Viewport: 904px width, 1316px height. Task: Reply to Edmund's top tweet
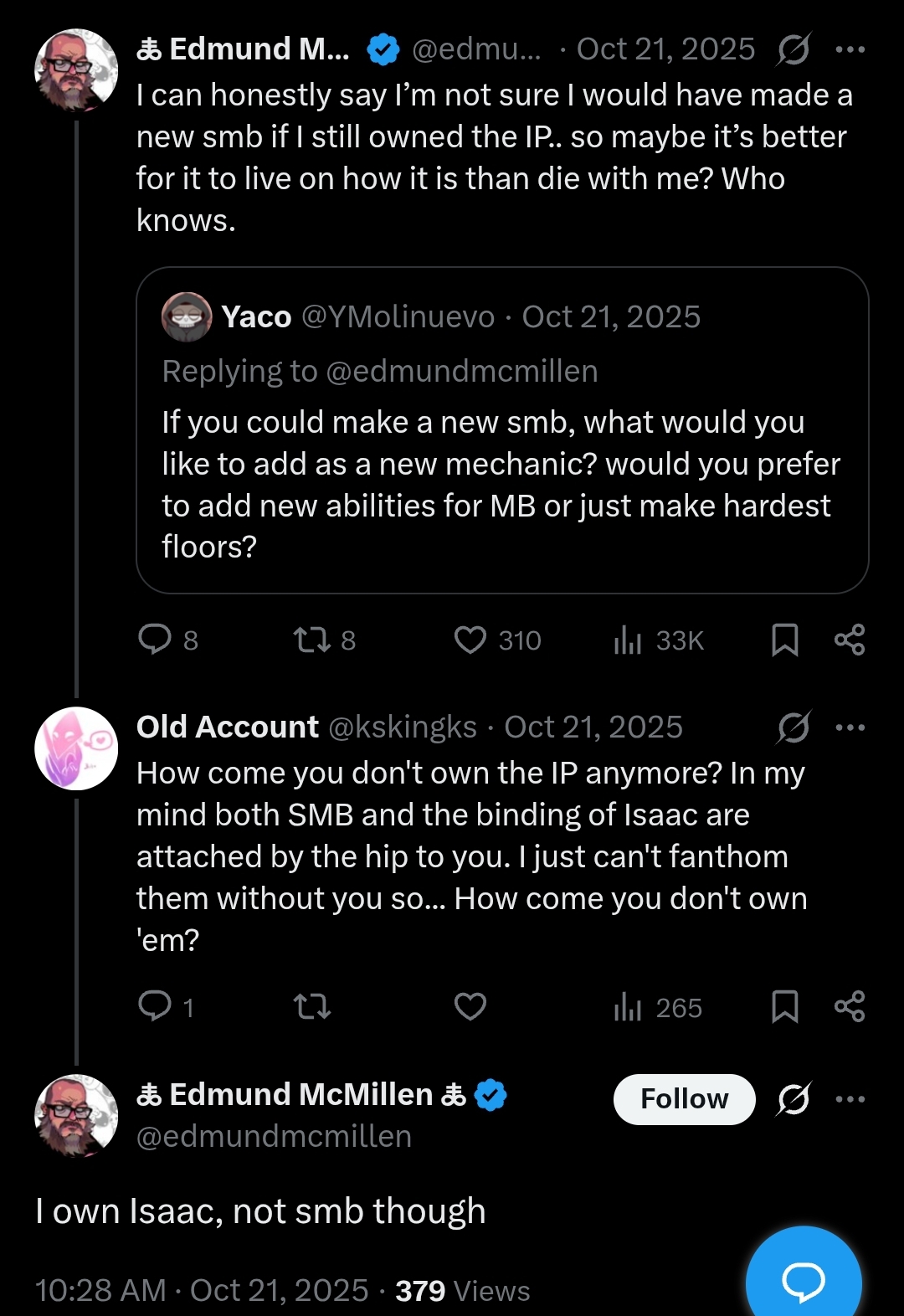pyautogui.click(x=155, y=640)
